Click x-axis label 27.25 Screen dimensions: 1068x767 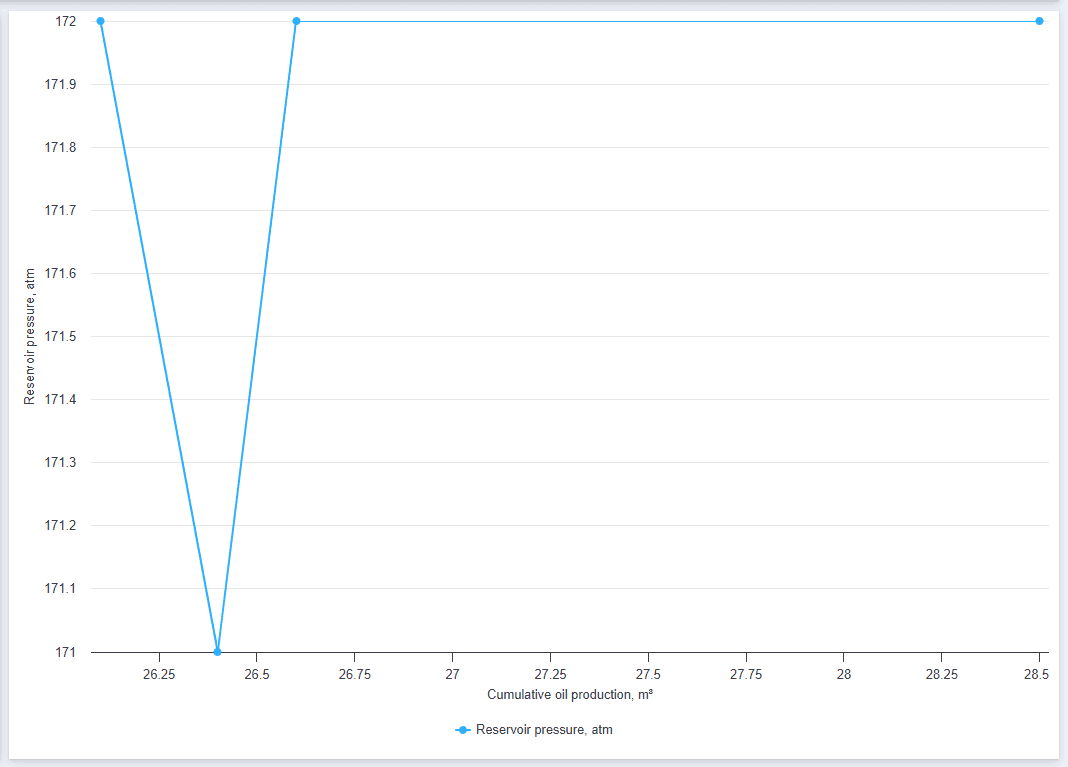point(550,674)
